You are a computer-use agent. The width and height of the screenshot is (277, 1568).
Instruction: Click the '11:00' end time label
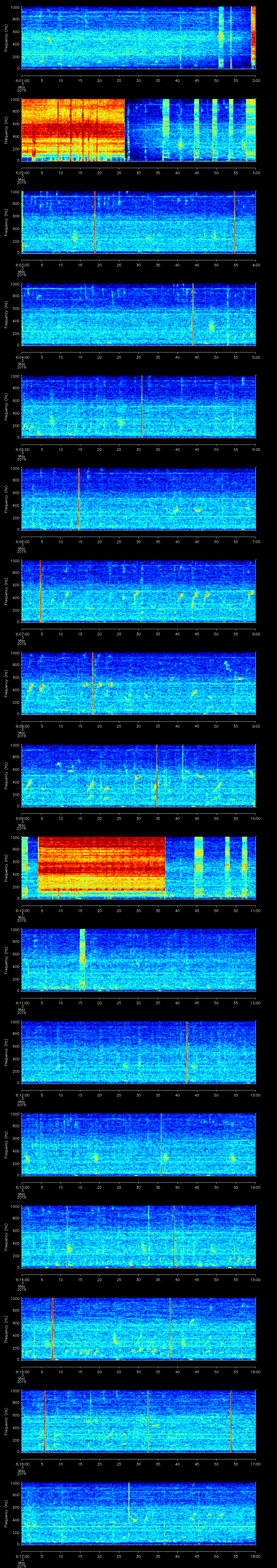click(255, 910)
